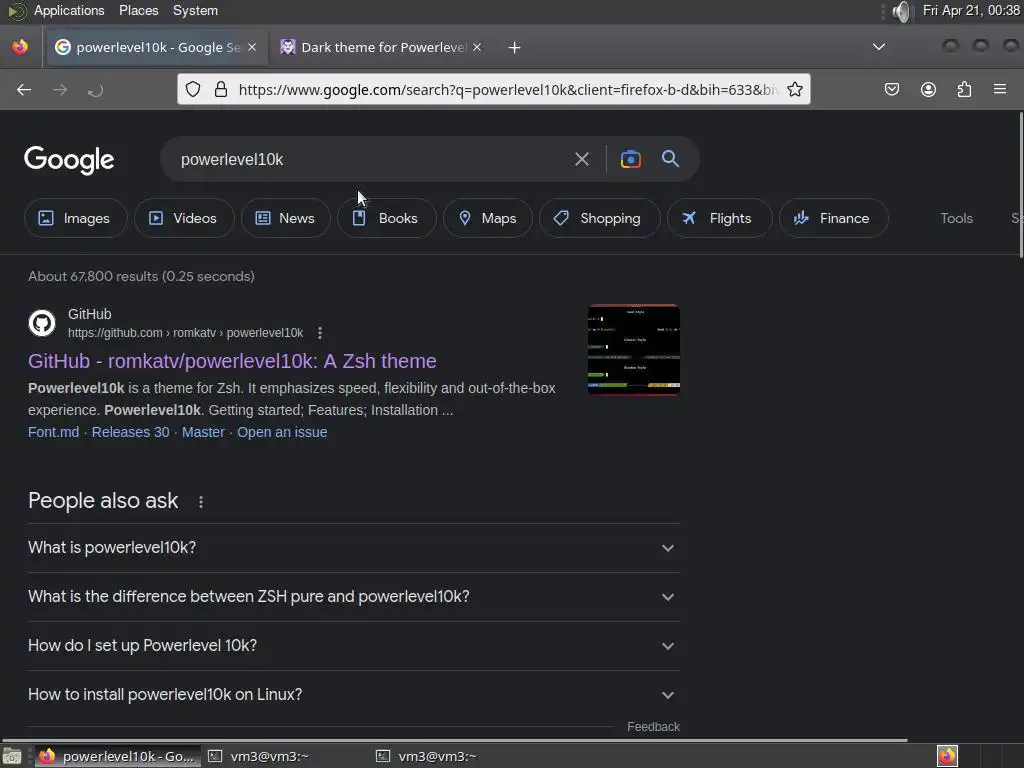Open the "Open an issue" sitelink
This screenshot has width=1024, height=768.
(x=282, y=432)
